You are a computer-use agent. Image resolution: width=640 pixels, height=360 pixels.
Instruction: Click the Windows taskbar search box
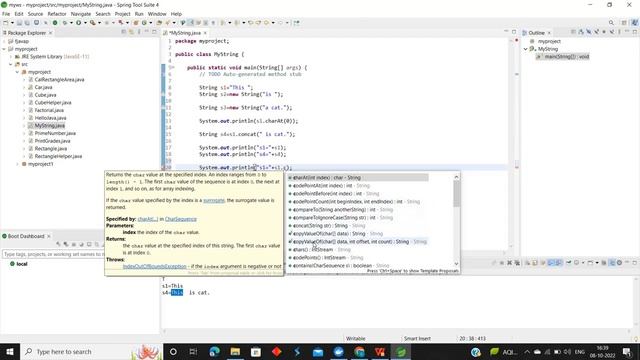(91, 351)
